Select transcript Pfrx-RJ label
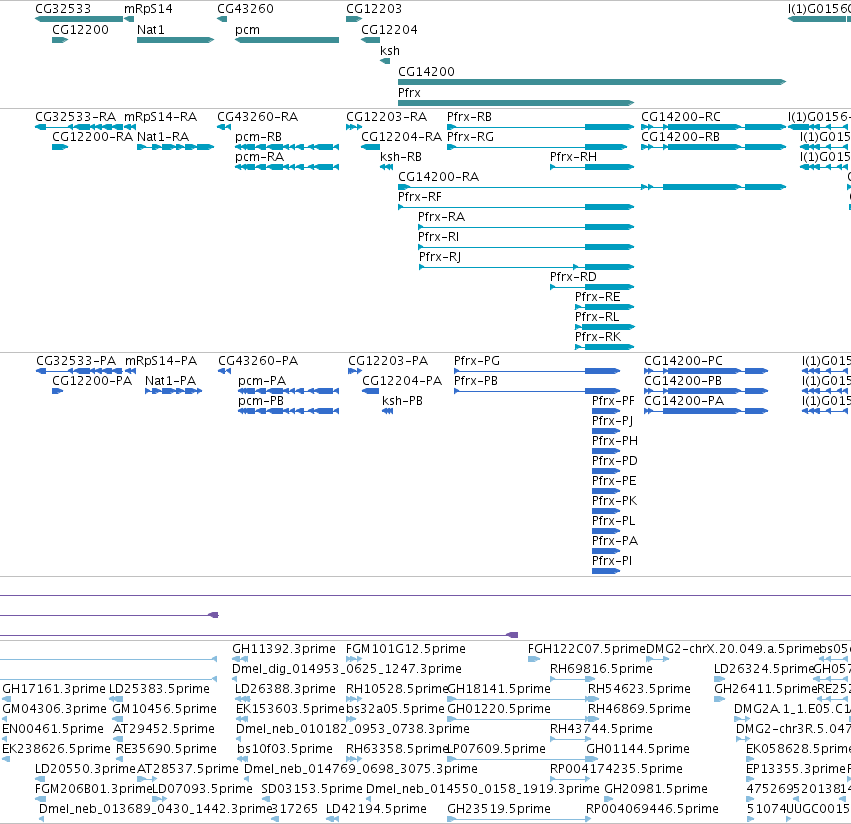Image resolution: width=851 pixels, height=824 pixels. (x=440, y=257)
